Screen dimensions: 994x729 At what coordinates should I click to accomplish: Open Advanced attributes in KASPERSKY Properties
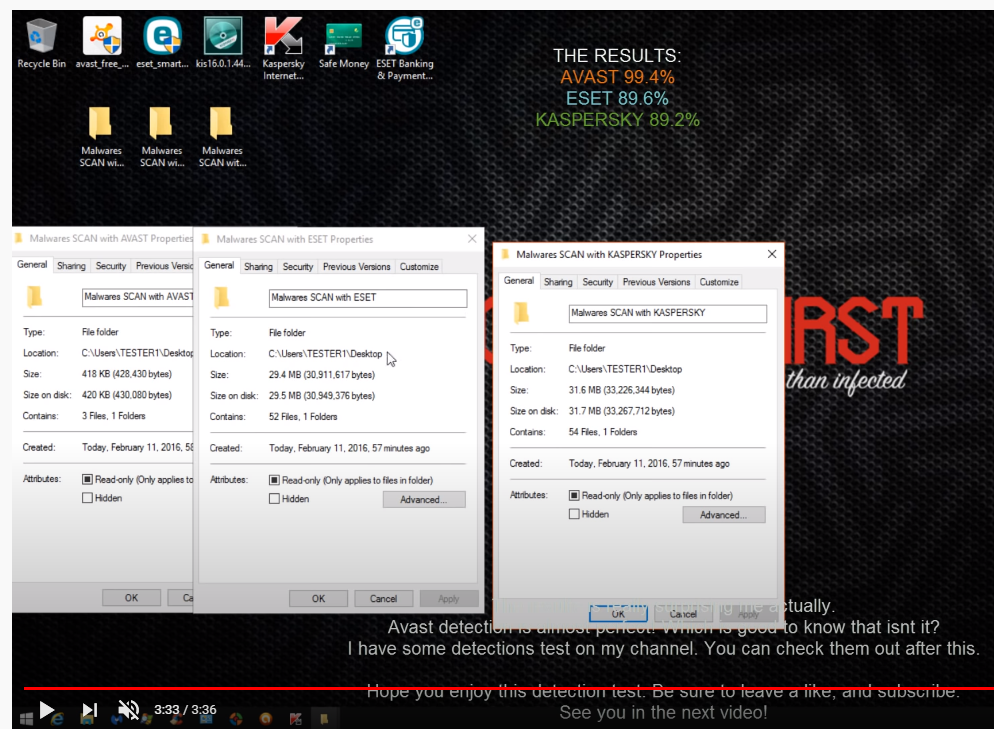coord(723,515)
